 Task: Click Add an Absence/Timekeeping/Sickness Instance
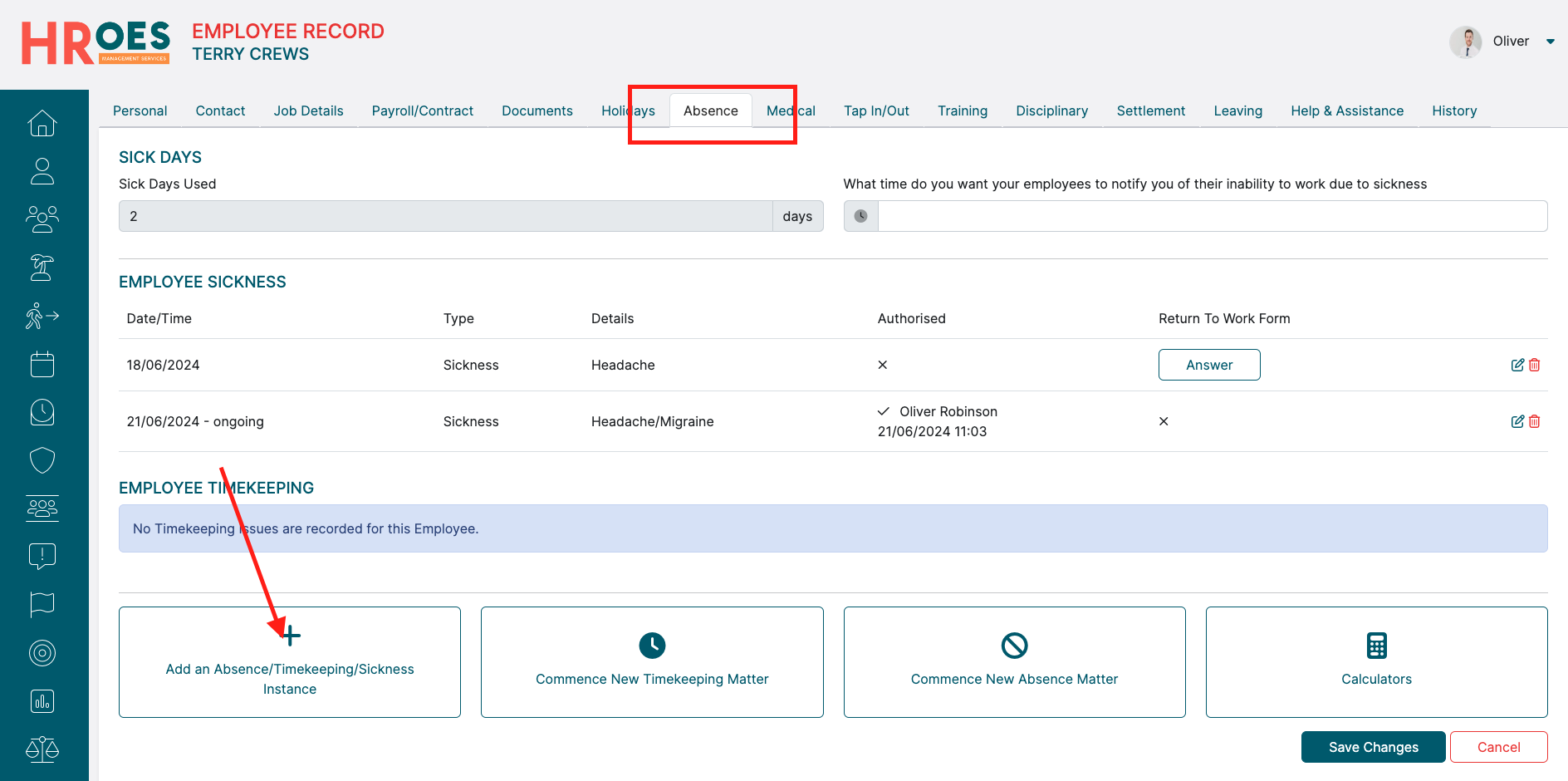coord(290,662)
